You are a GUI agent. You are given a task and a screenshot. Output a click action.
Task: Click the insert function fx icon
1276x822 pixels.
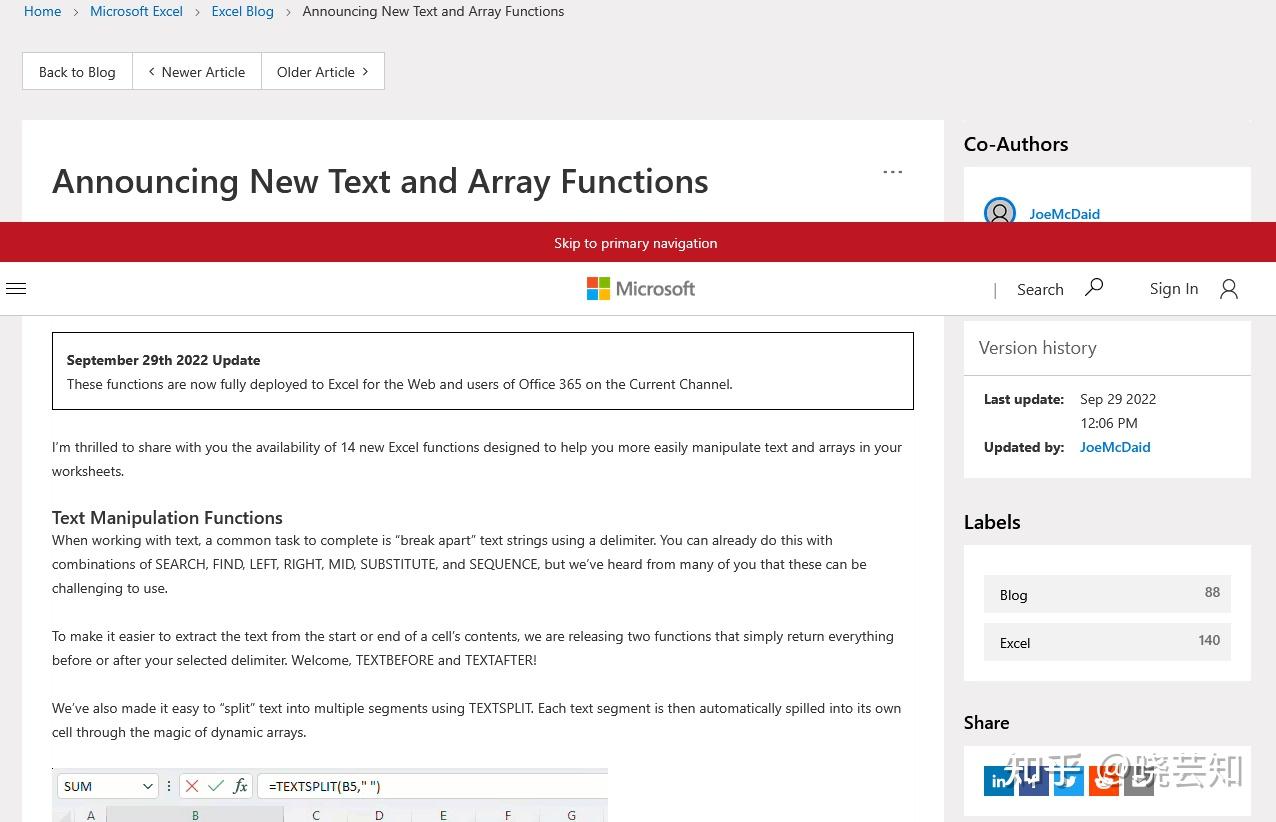tap(240, 786)
